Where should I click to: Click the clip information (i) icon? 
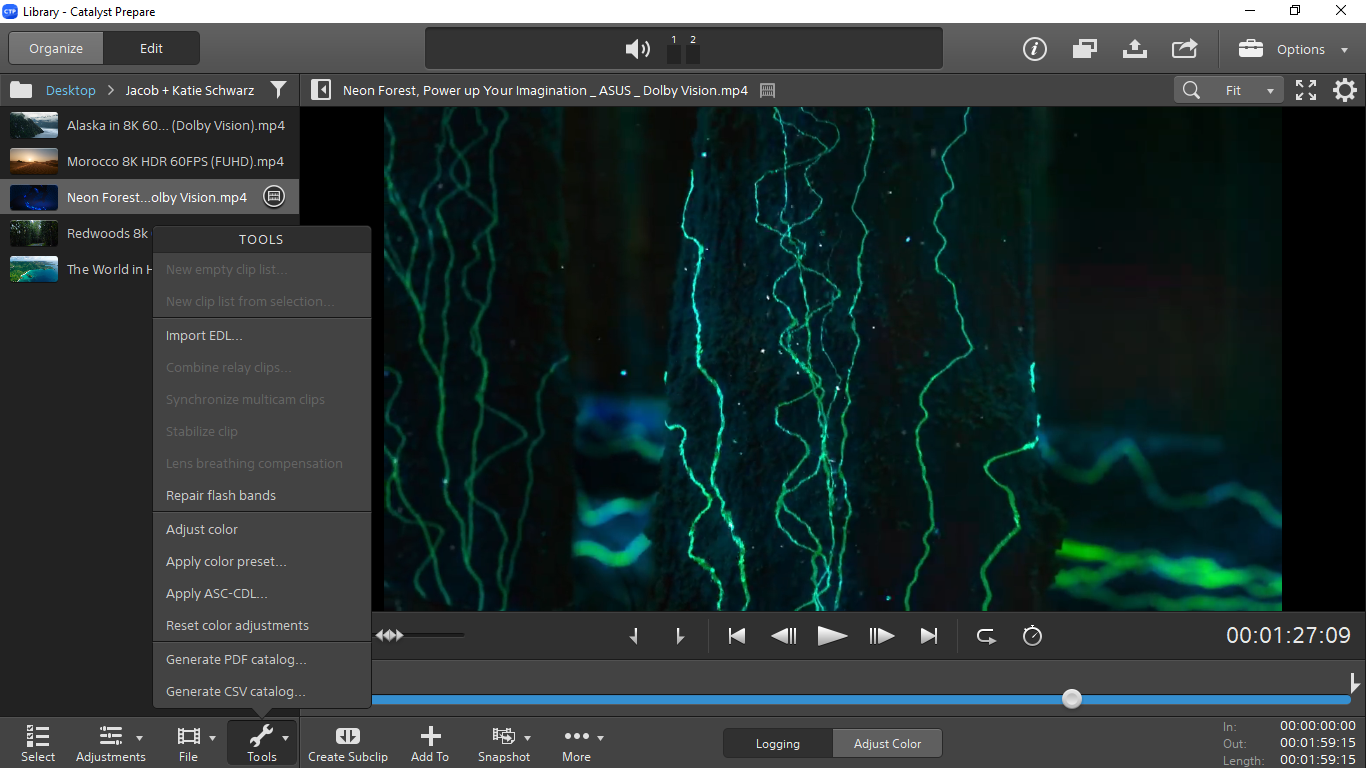coord(1034,49)
